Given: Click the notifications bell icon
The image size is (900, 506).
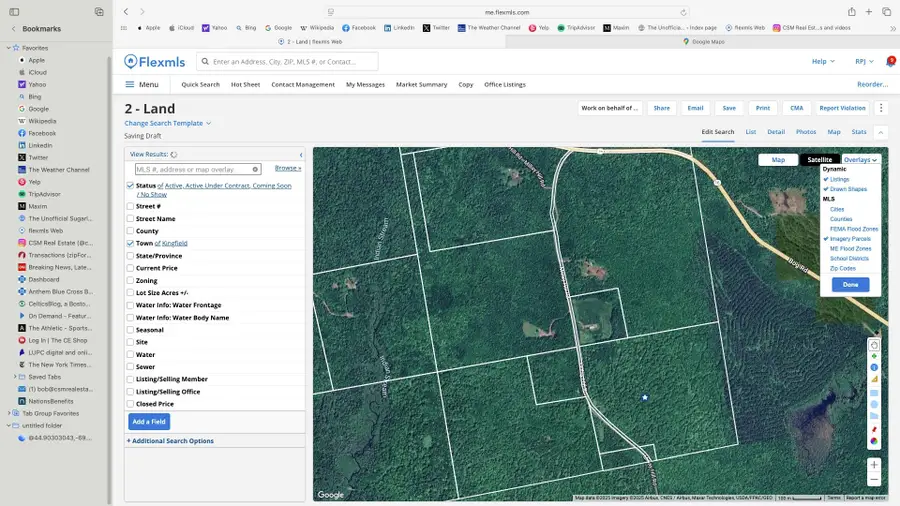Looking at the screenshot, I should click(x=890, y=61).
